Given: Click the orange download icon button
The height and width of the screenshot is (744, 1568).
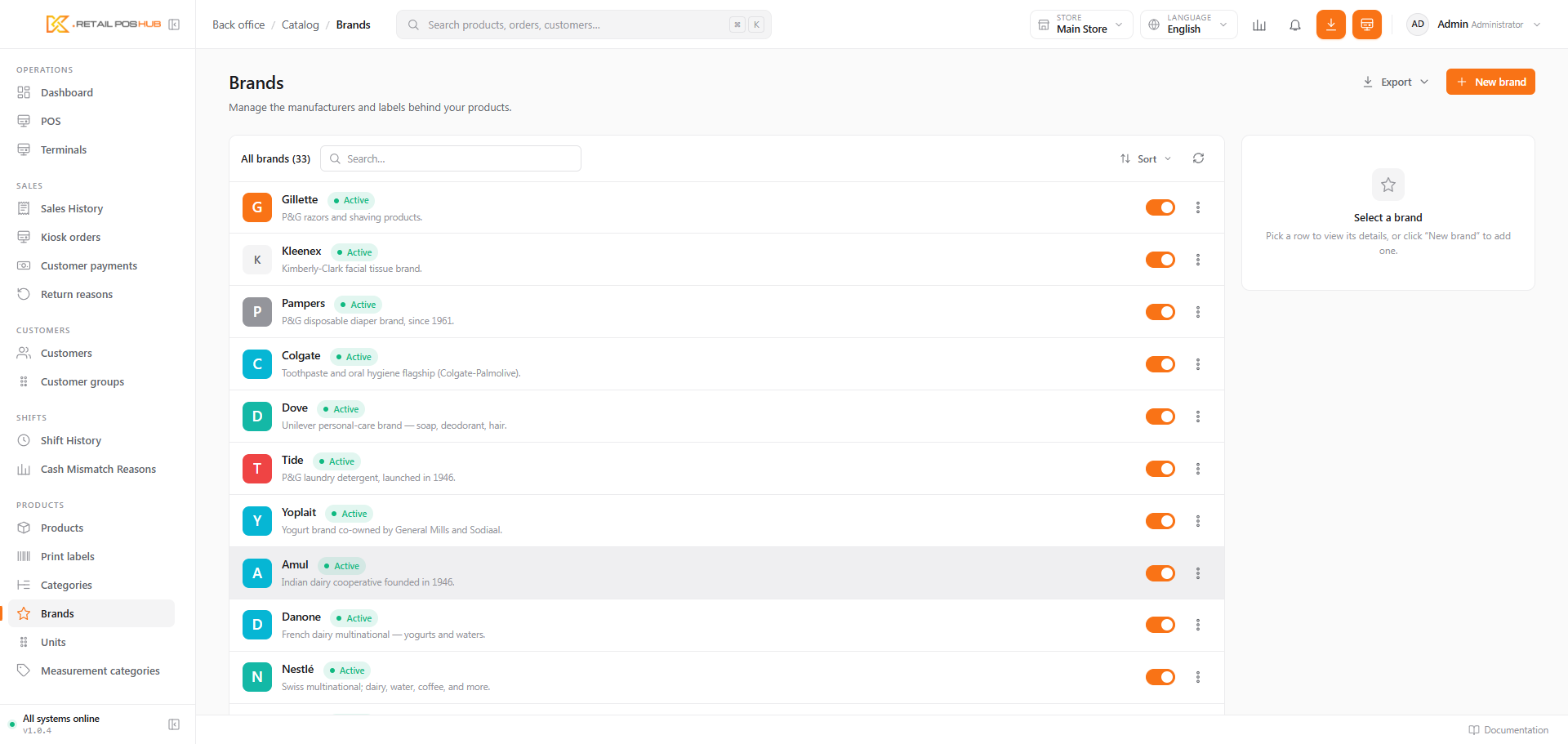Looking at the screenshot, I should point(1331,25).
